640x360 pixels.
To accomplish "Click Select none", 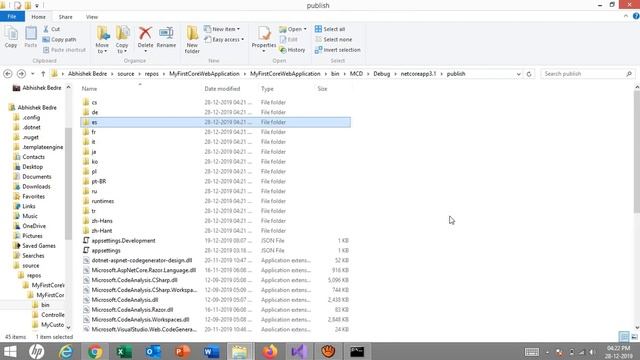I will pyautogui.click(x=333, y=40).
